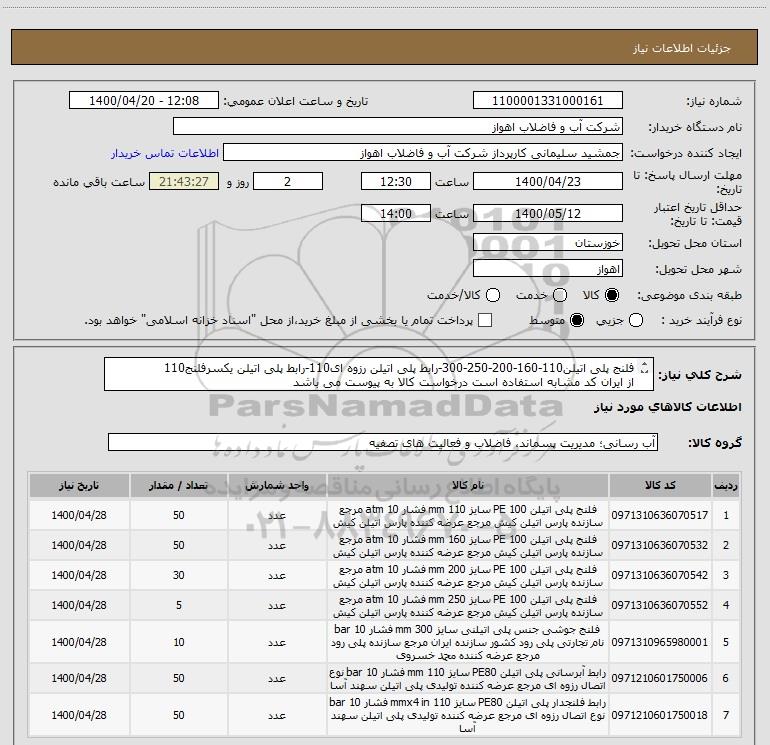Click the 110 mm flange product name in row 1
Screen dimensions: 770x745
(x=468, y=516)
